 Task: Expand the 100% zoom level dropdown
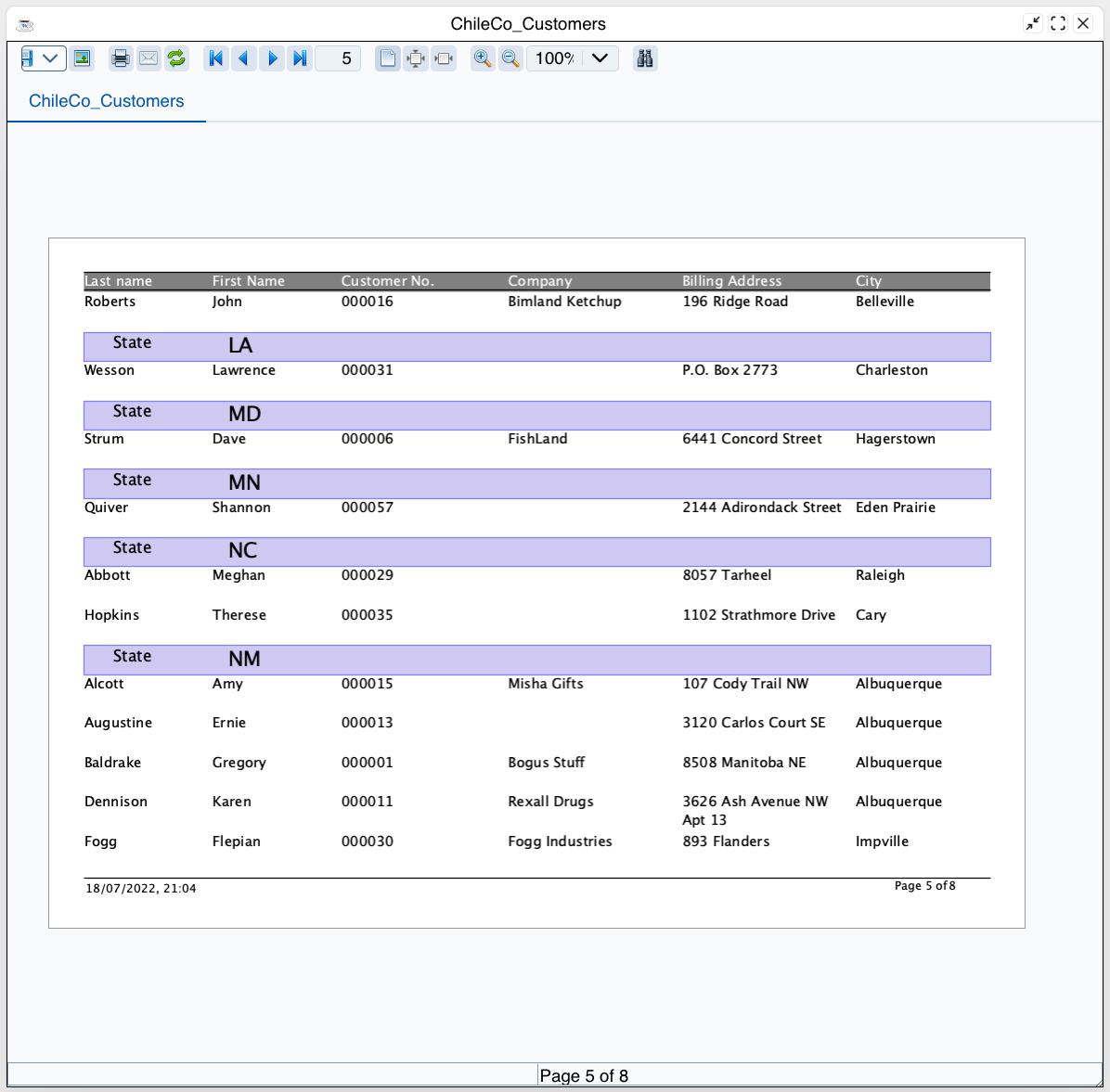click(600, 58)
